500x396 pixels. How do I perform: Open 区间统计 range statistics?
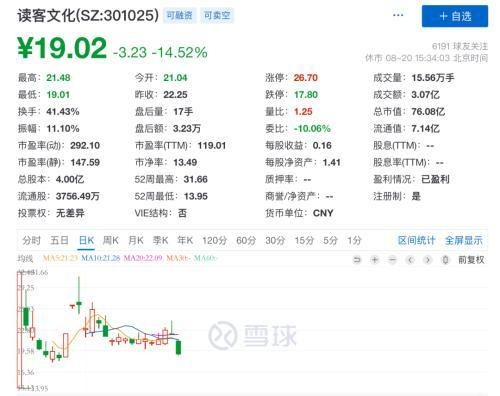417,240
